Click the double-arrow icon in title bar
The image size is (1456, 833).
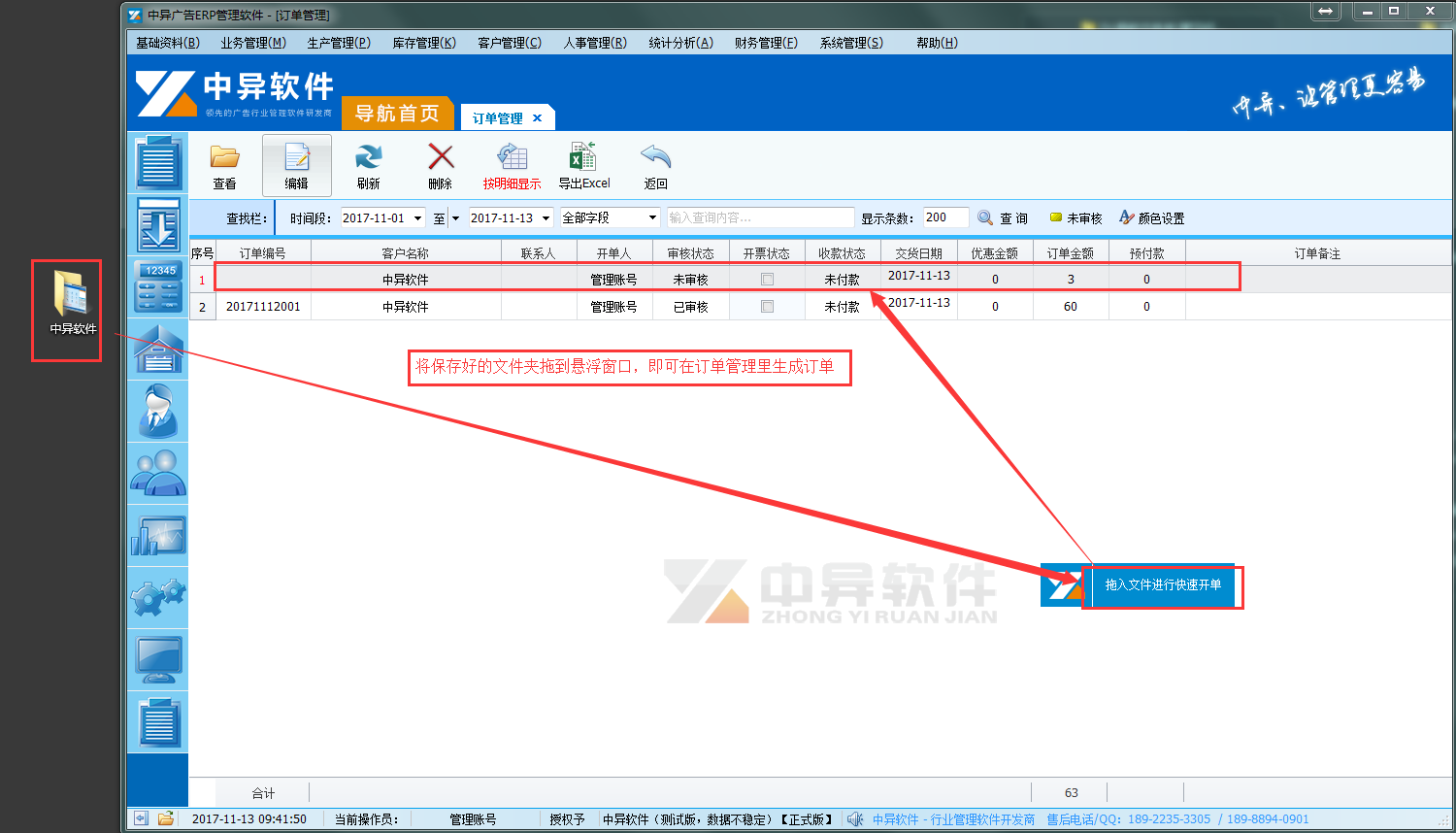pyautogui.click(x=1325, y=11)
